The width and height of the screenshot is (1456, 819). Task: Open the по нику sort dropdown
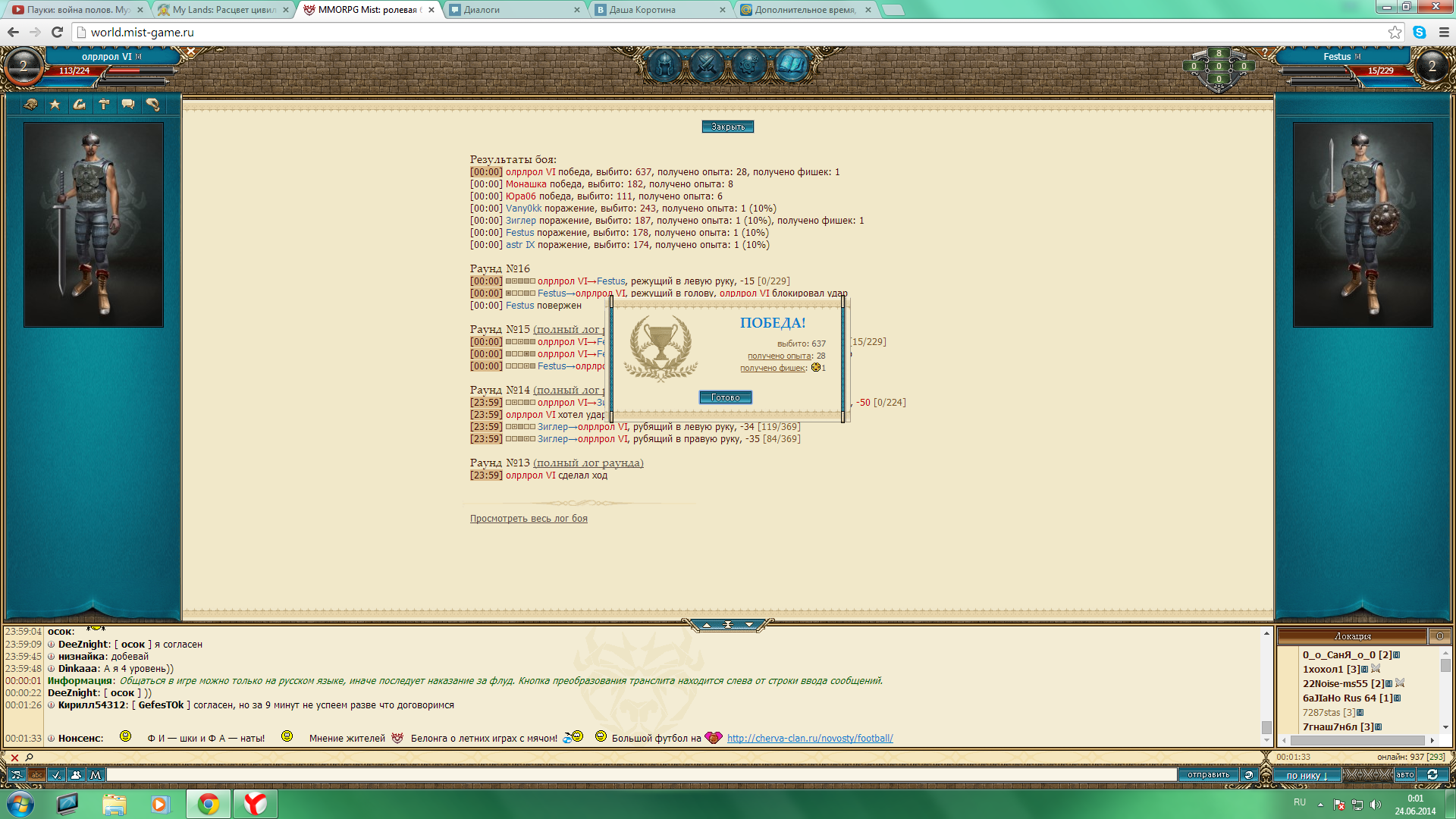pos(1307,776)
